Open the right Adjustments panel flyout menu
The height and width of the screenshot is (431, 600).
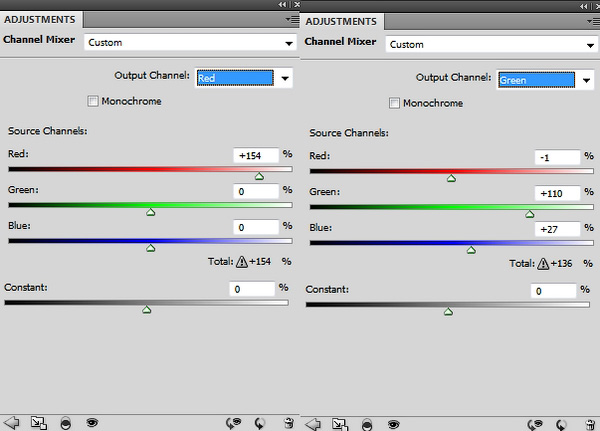593,21
